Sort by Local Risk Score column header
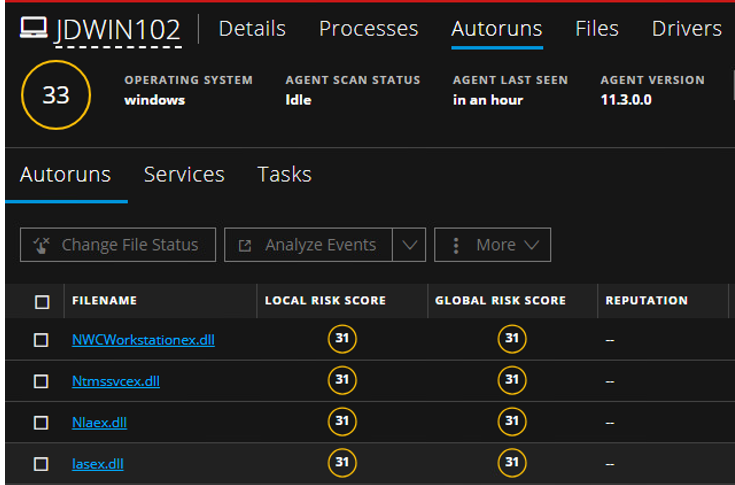This screenshot has height=485, width=735. 325,300
